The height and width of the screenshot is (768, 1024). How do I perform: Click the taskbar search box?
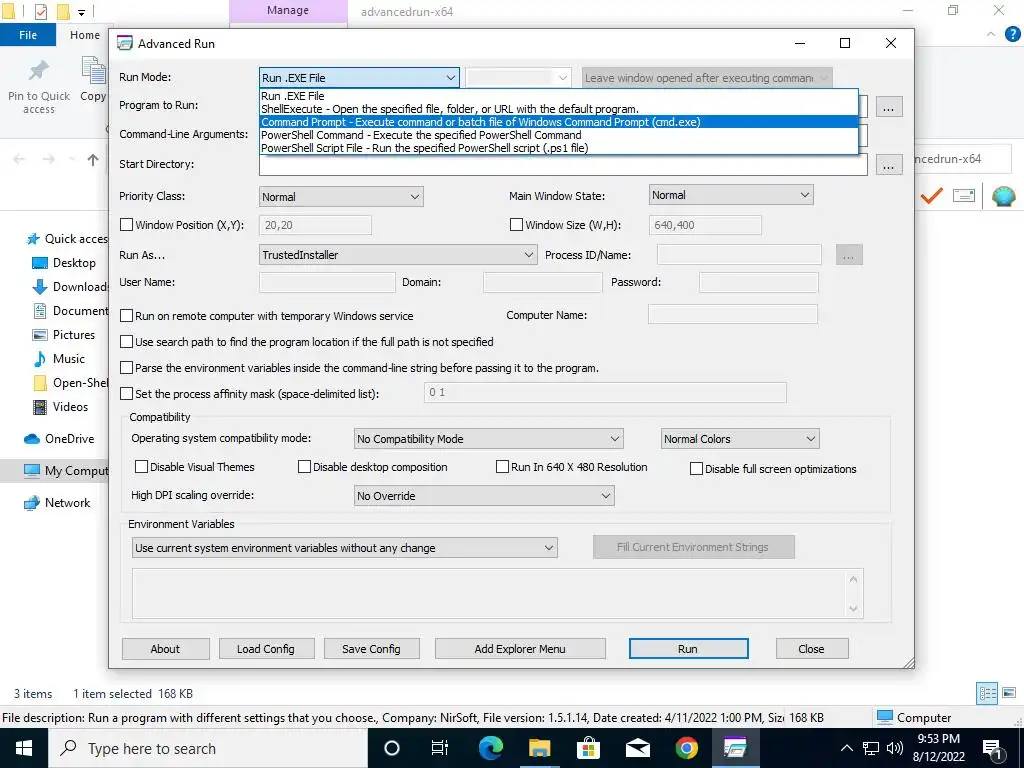pos(208,748)
